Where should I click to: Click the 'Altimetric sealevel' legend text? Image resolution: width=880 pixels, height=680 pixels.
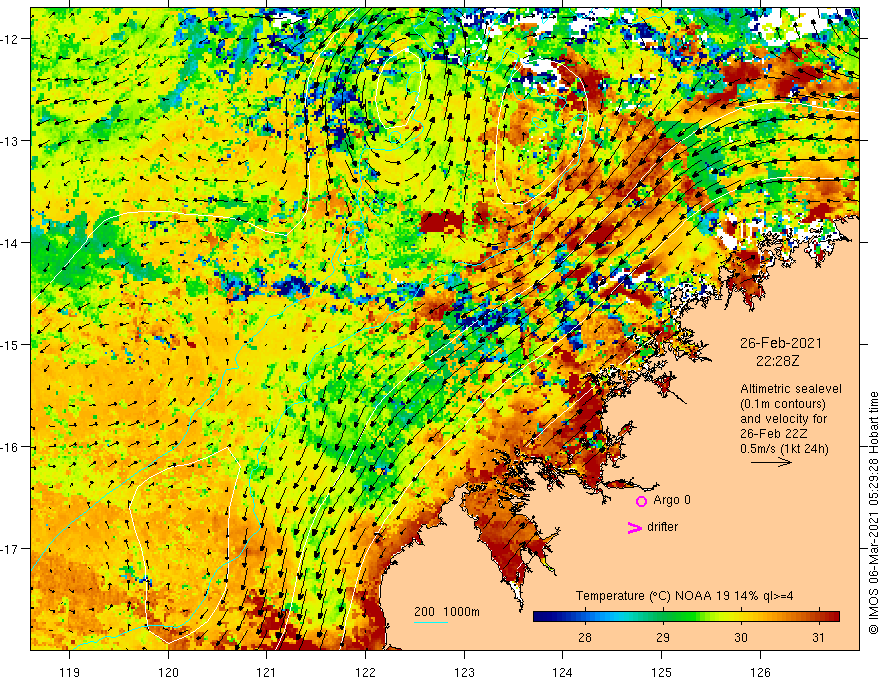click(x=791, y=389)
